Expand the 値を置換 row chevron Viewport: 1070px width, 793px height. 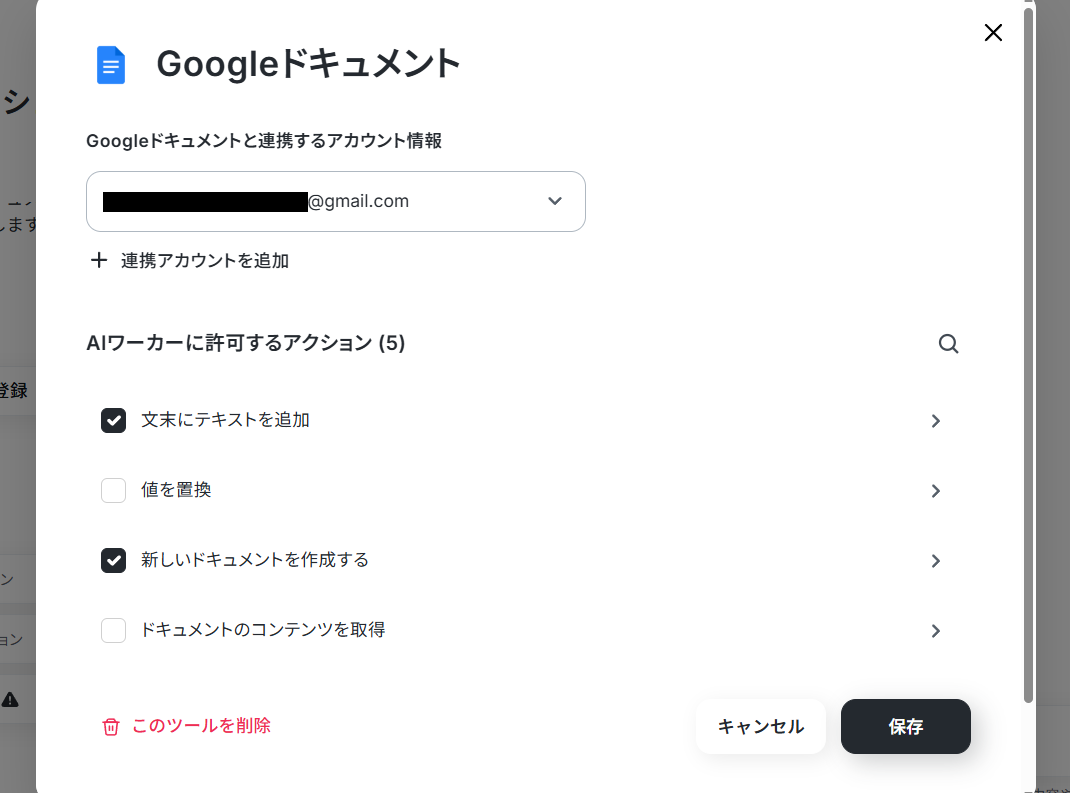click(936, 491)
